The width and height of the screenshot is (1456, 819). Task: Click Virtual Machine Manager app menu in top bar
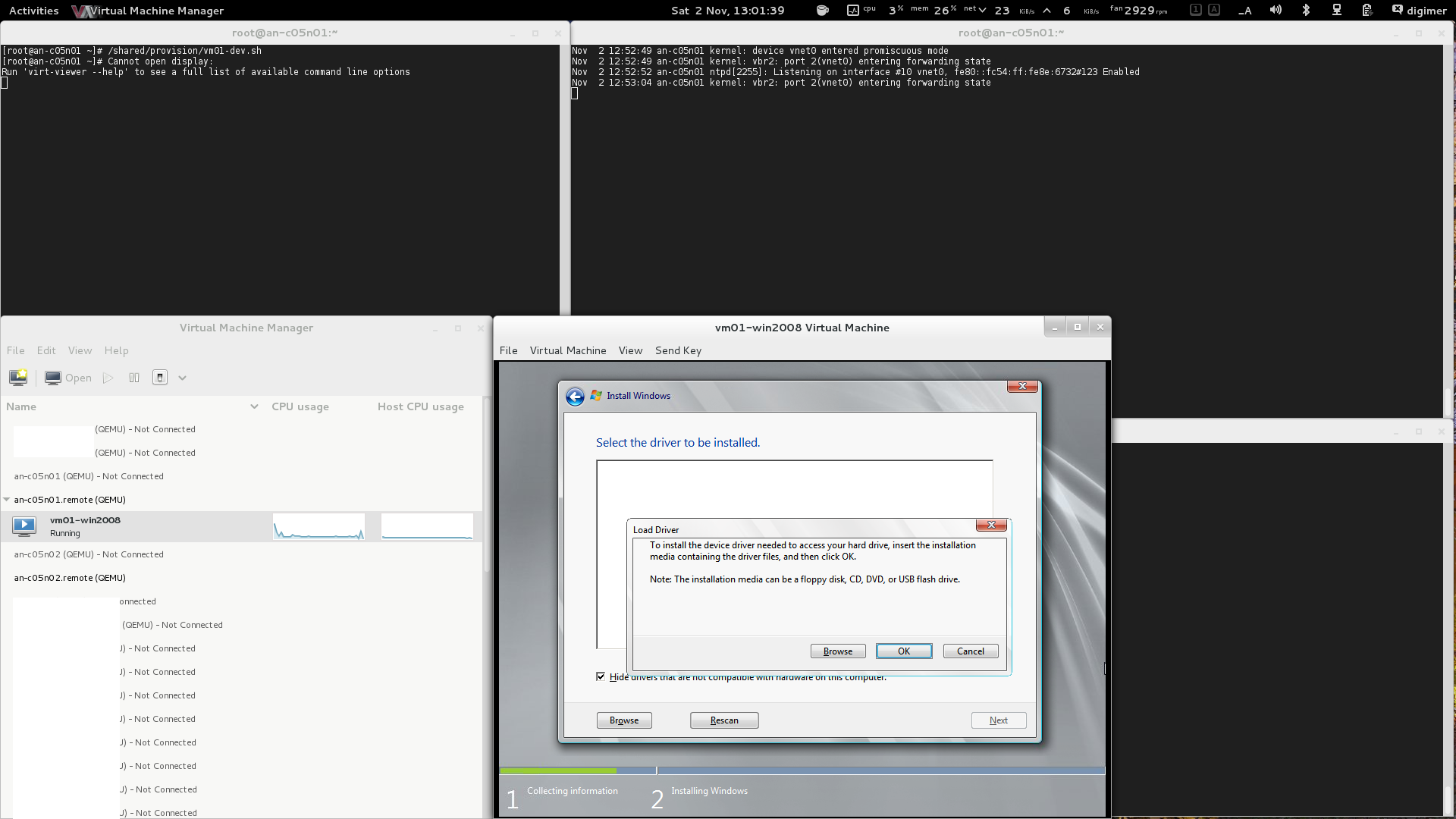[x=149, y=11]
